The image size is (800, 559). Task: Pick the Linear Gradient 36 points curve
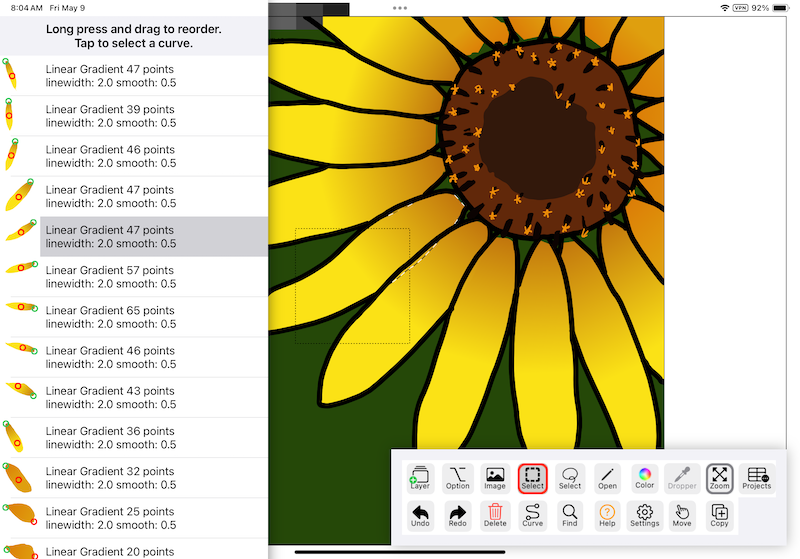pyautogui.click(x=134, y=438)
